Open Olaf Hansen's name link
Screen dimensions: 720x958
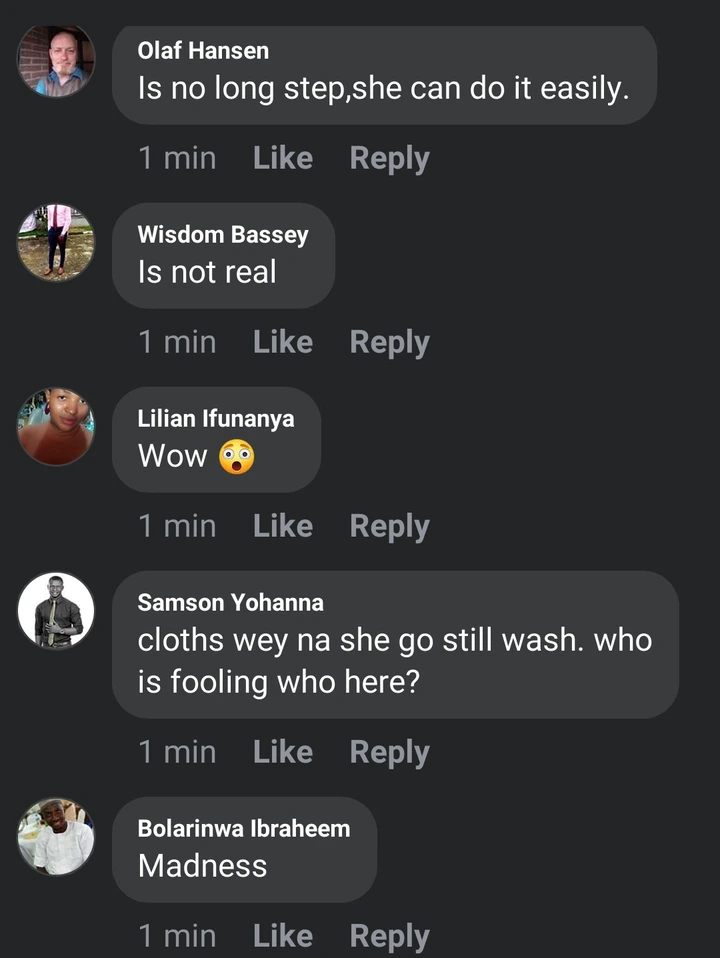point(203,51)
